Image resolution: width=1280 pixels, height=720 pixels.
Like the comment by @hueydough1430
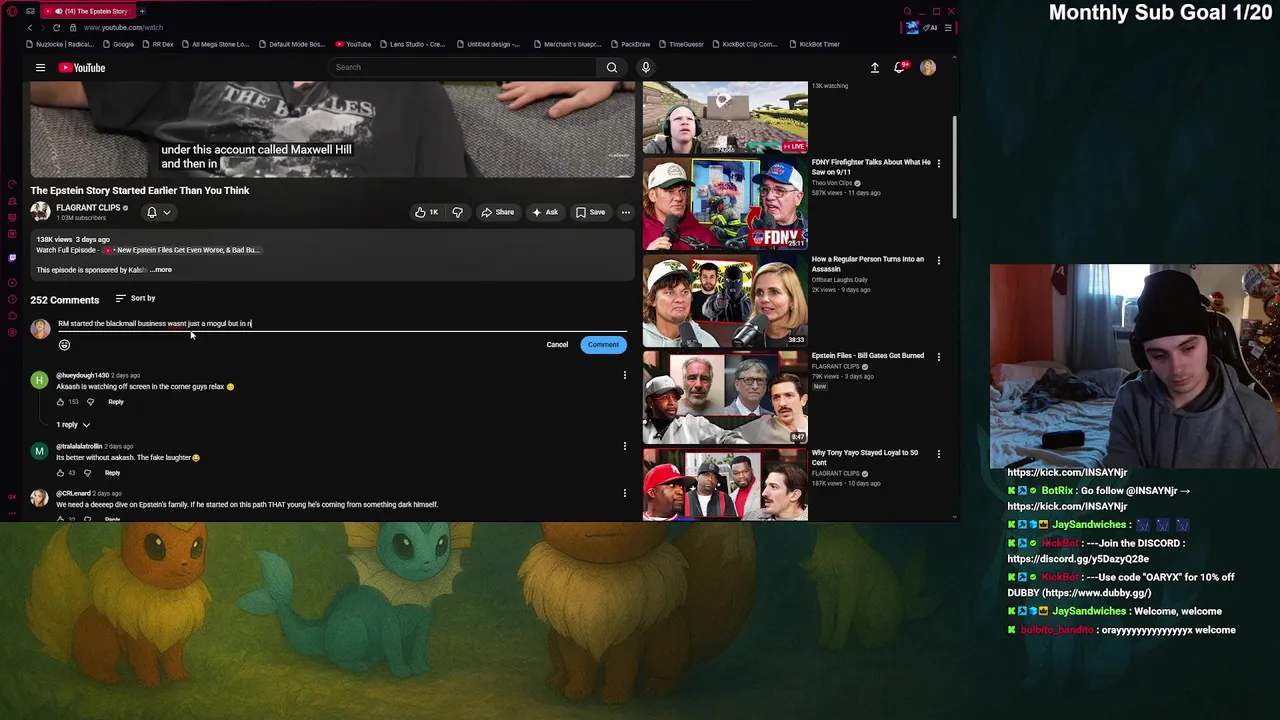click(x=60, y=402)
